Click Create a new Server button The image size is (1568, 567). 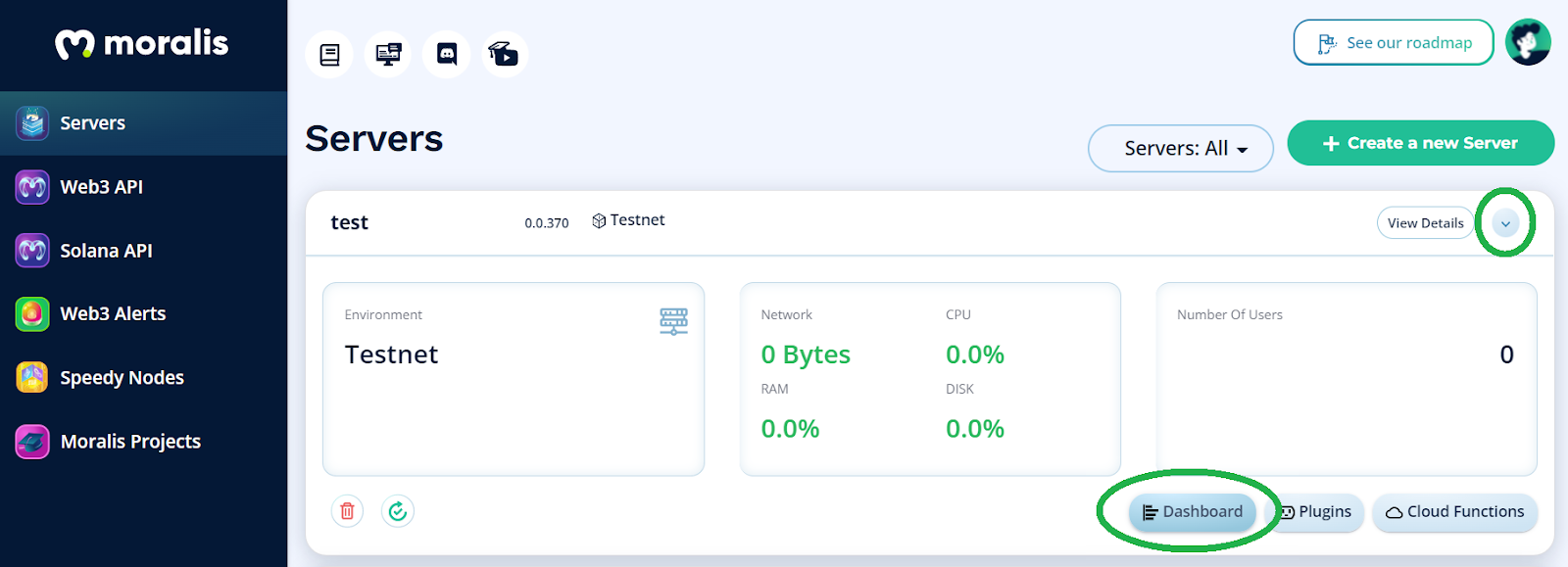[1420, 143]
